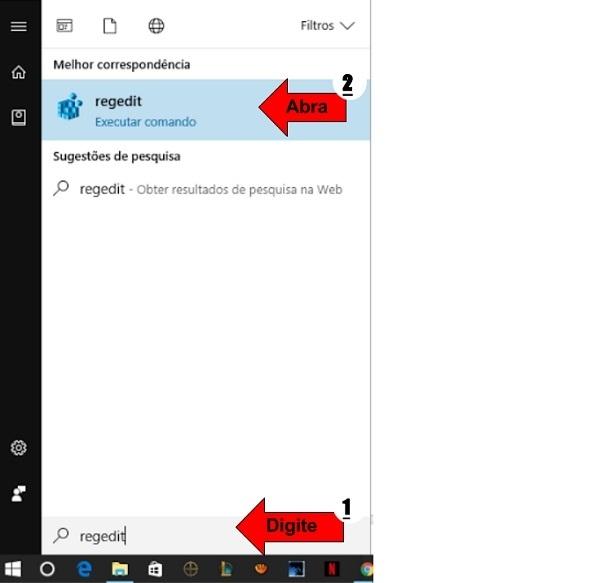Click the Melhor correspondência heading
600x583 pixels.
coord(122,65)
